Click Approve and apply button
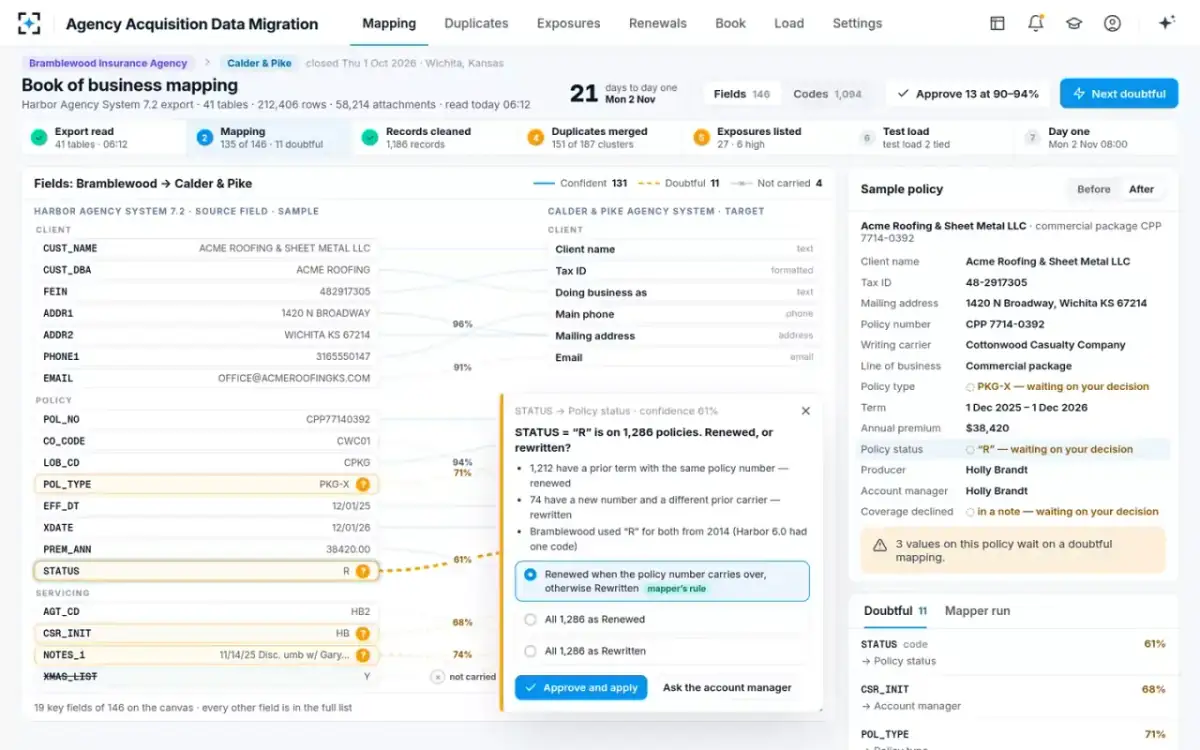This screenshot has height=750, width=1200. [581, 688]
